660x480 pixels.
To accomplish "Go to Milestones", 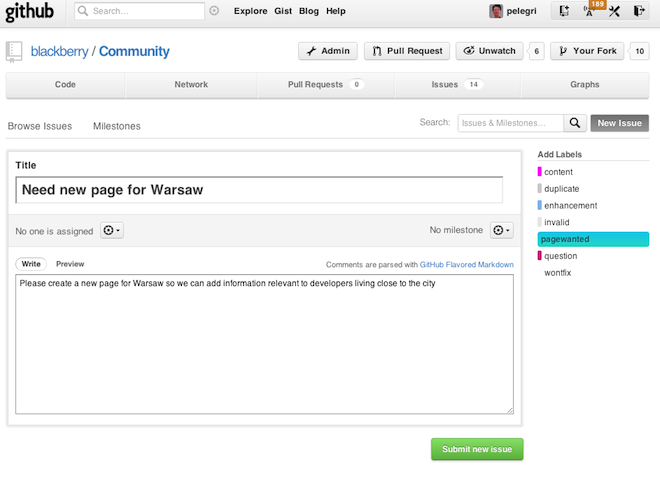I will coord(117,126).
